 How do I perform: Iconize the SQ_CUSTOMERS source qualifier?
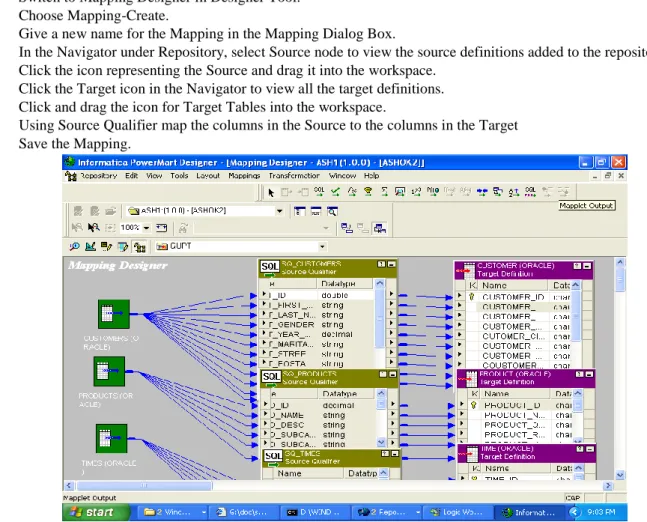[x=391, y=264]
